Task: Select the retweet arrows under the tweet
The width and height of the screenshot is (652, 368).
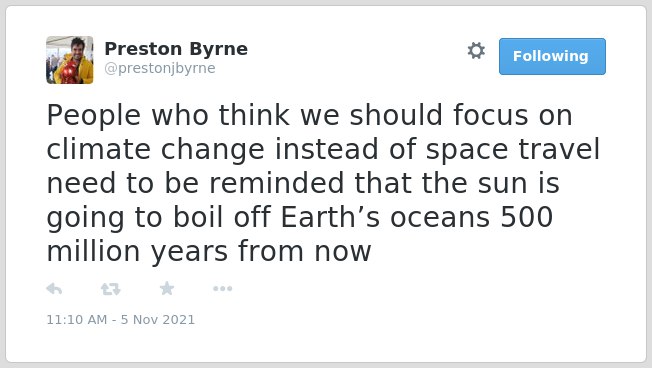Action: coord(111,289)
